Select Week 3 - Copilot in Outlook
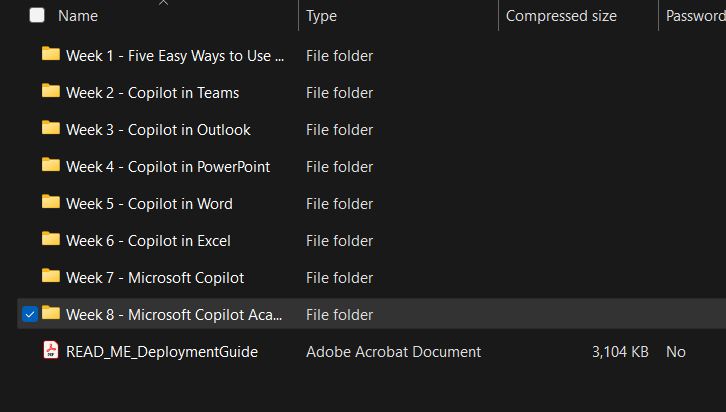The width and height of the screenshot is (726, 412). click(x=158, y=130)
